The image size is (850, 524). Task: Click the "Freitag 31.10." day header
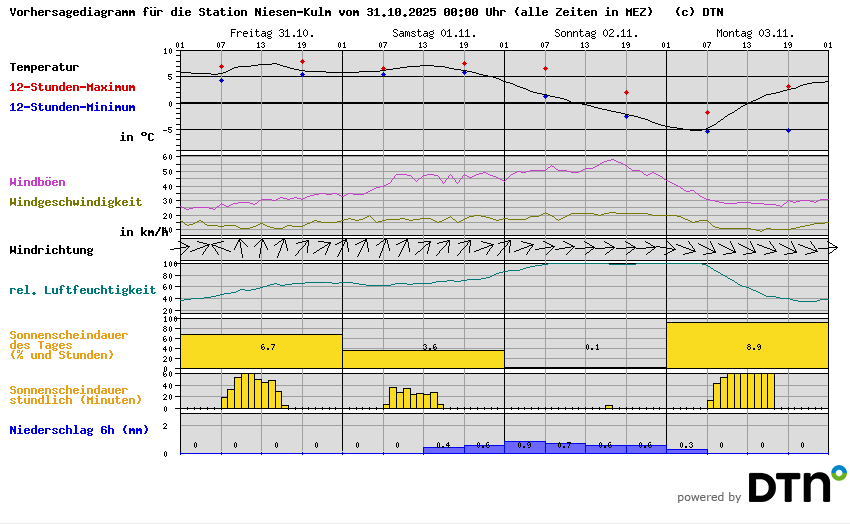pyautogui.click(x=272, y=33)
